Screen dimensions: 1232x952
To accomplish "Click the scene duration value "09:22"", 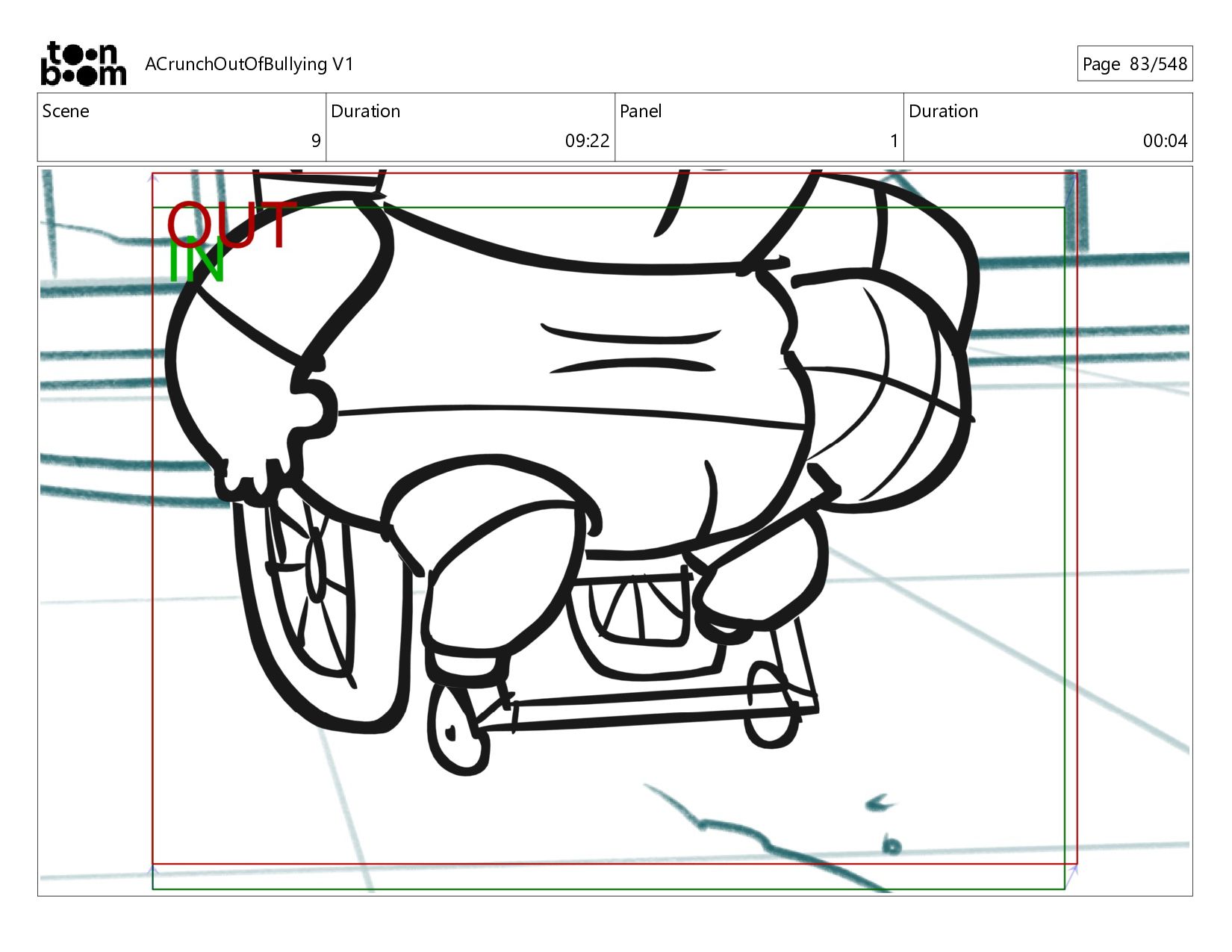I will tap(587, 141).
